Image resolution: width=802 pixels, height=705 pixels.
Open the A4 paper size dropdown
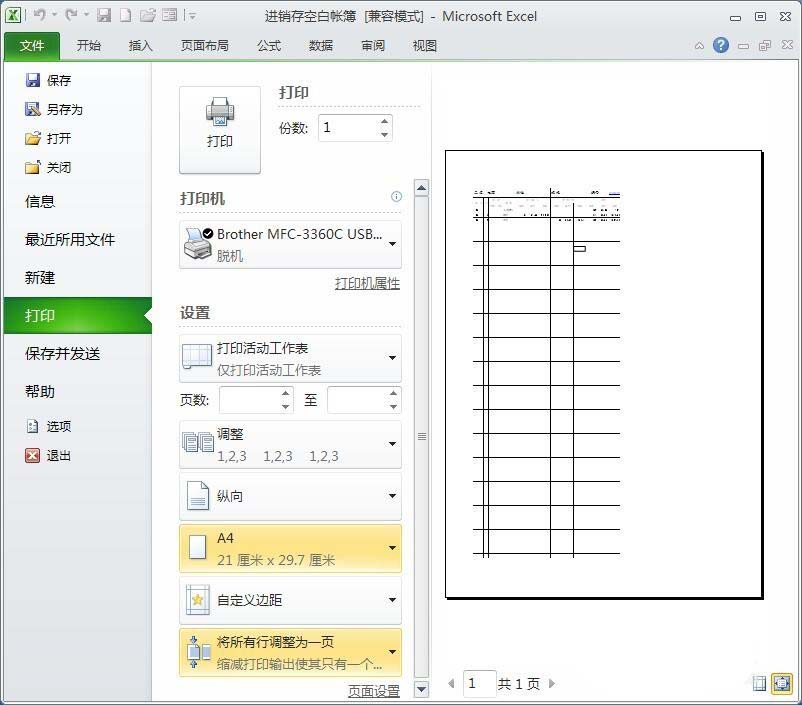point(291,548)
